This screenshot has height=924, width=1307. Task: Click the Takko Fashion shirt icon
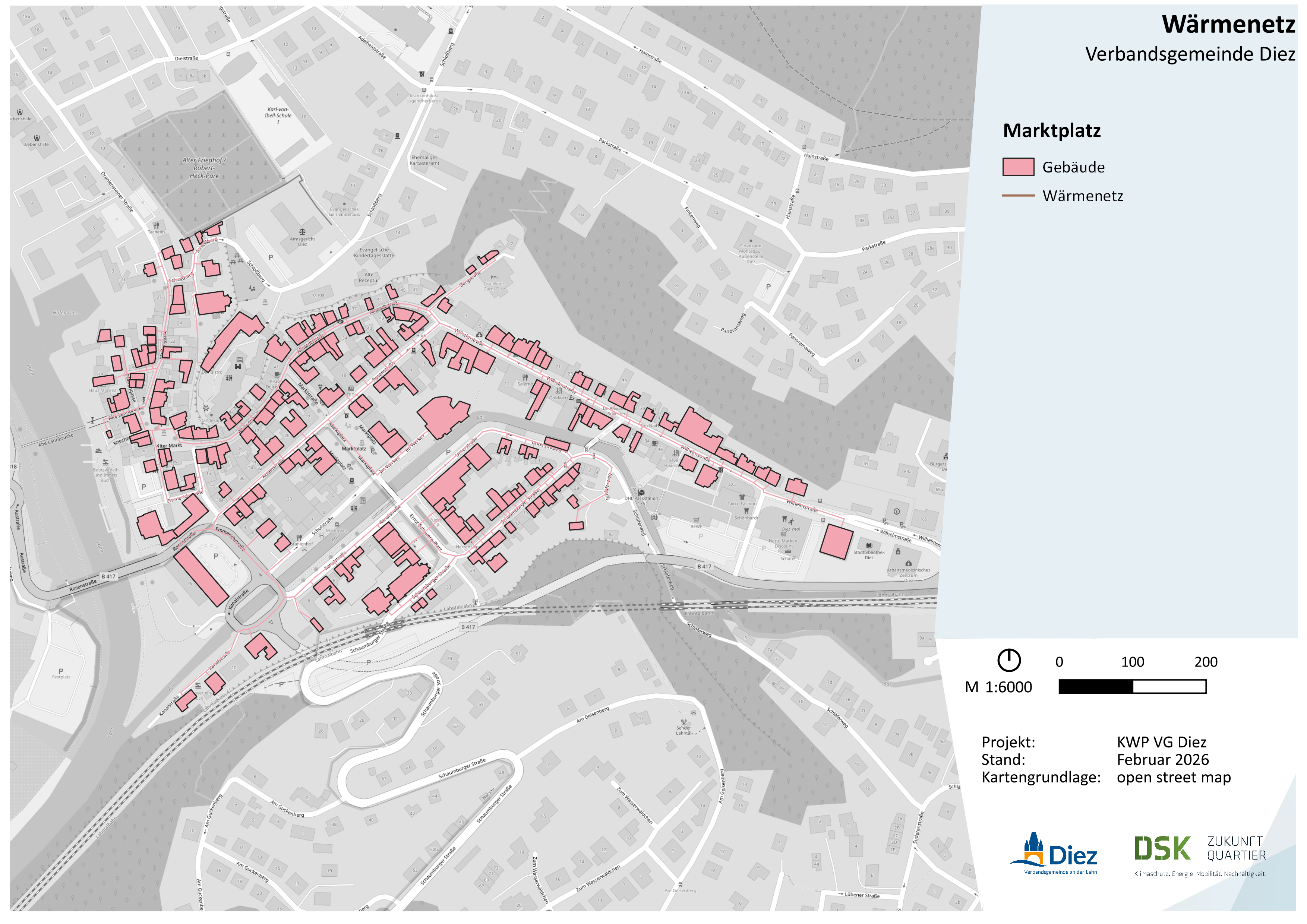[742, 497]
